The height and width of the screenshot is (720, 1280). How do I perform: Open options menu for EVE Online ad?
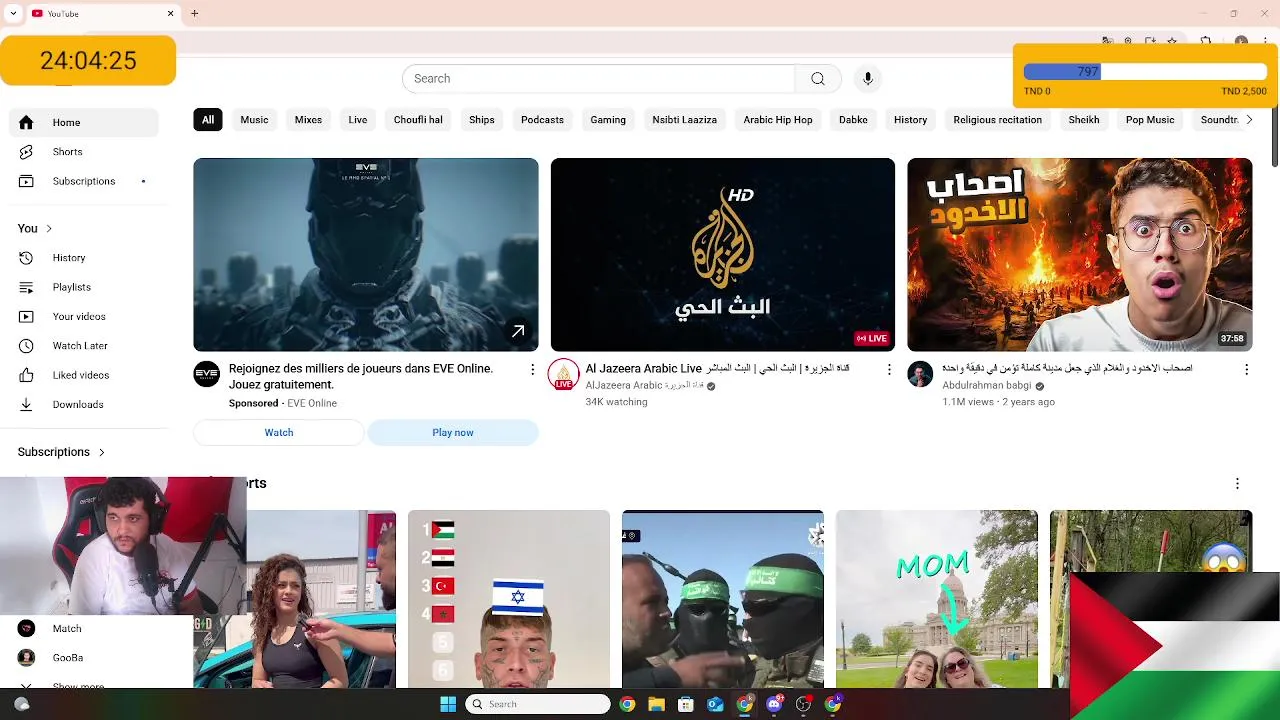tap(532, 370)
